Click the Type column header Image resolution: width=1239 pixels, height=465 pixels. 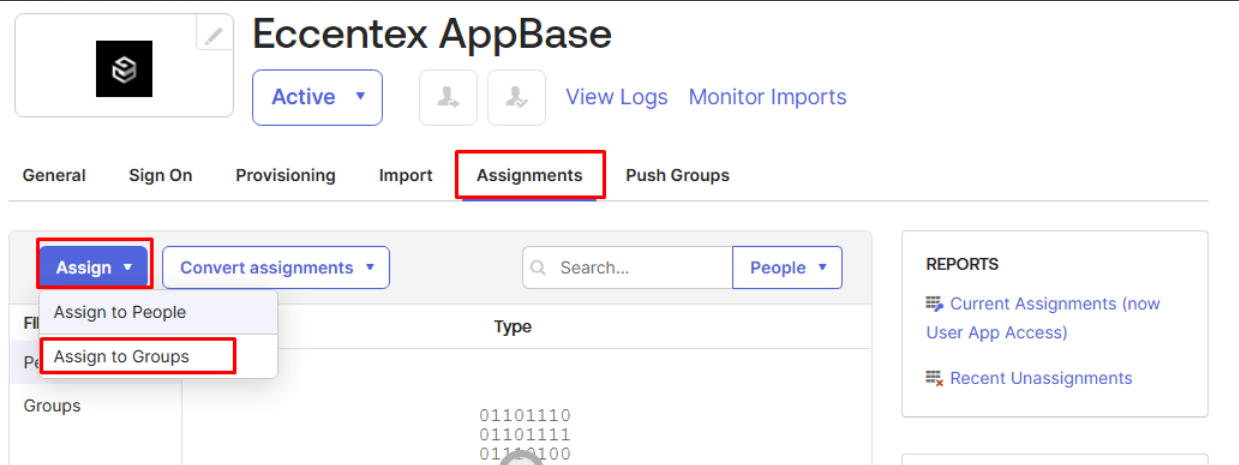513,327
